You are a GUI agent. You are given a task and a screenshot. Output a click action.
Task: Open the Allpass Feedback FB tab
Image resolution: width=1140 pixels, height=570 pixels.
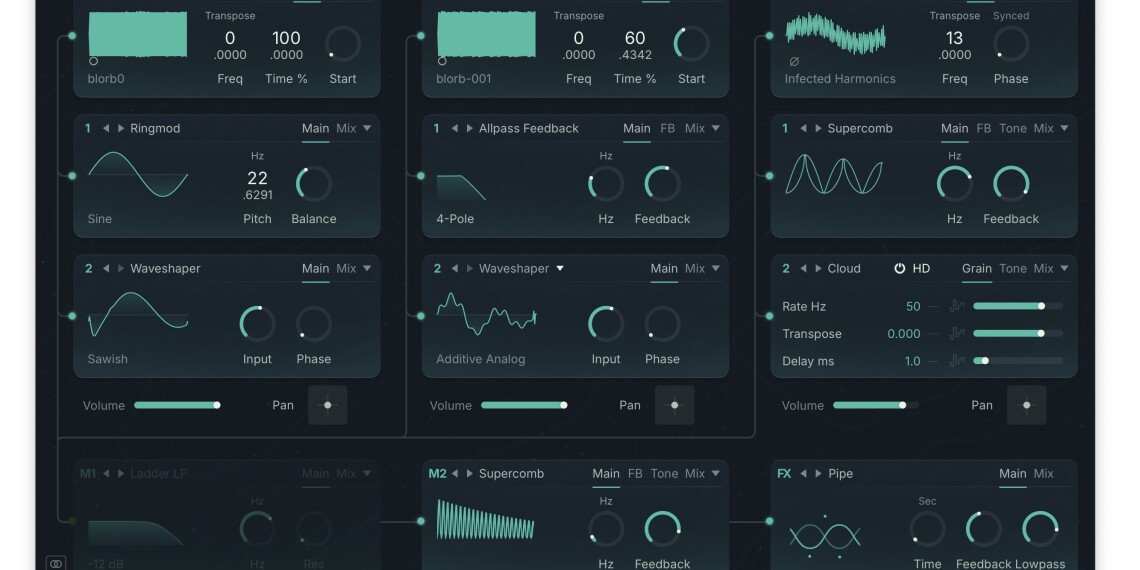[x=667, y=128]
